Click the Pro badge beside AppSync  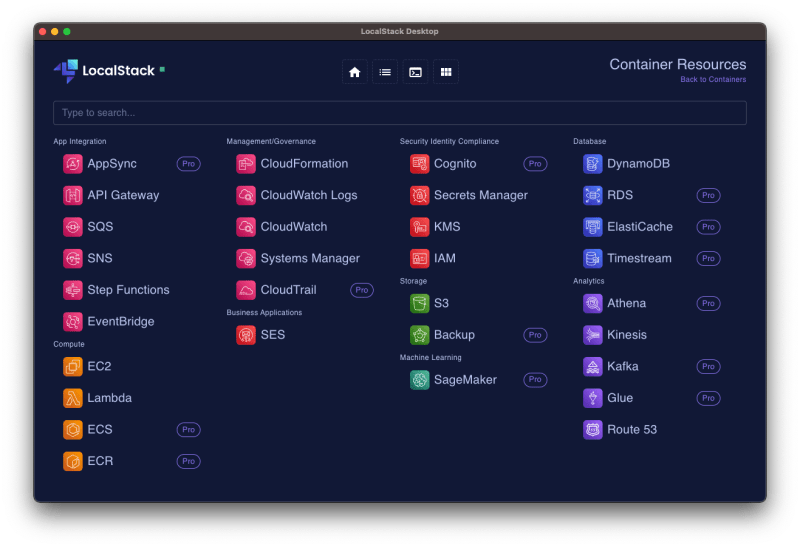(x=188, y=164)
